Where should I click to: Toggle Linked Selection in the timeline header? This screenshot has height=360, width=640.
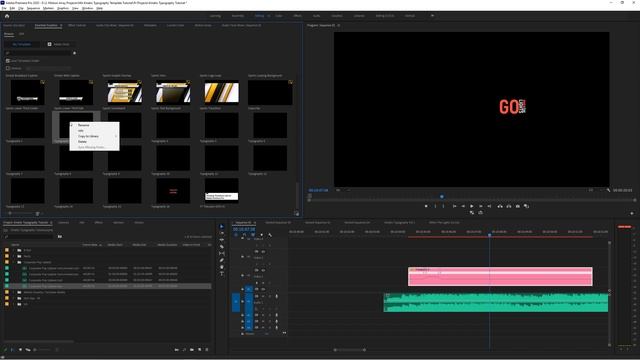point(253,235)
